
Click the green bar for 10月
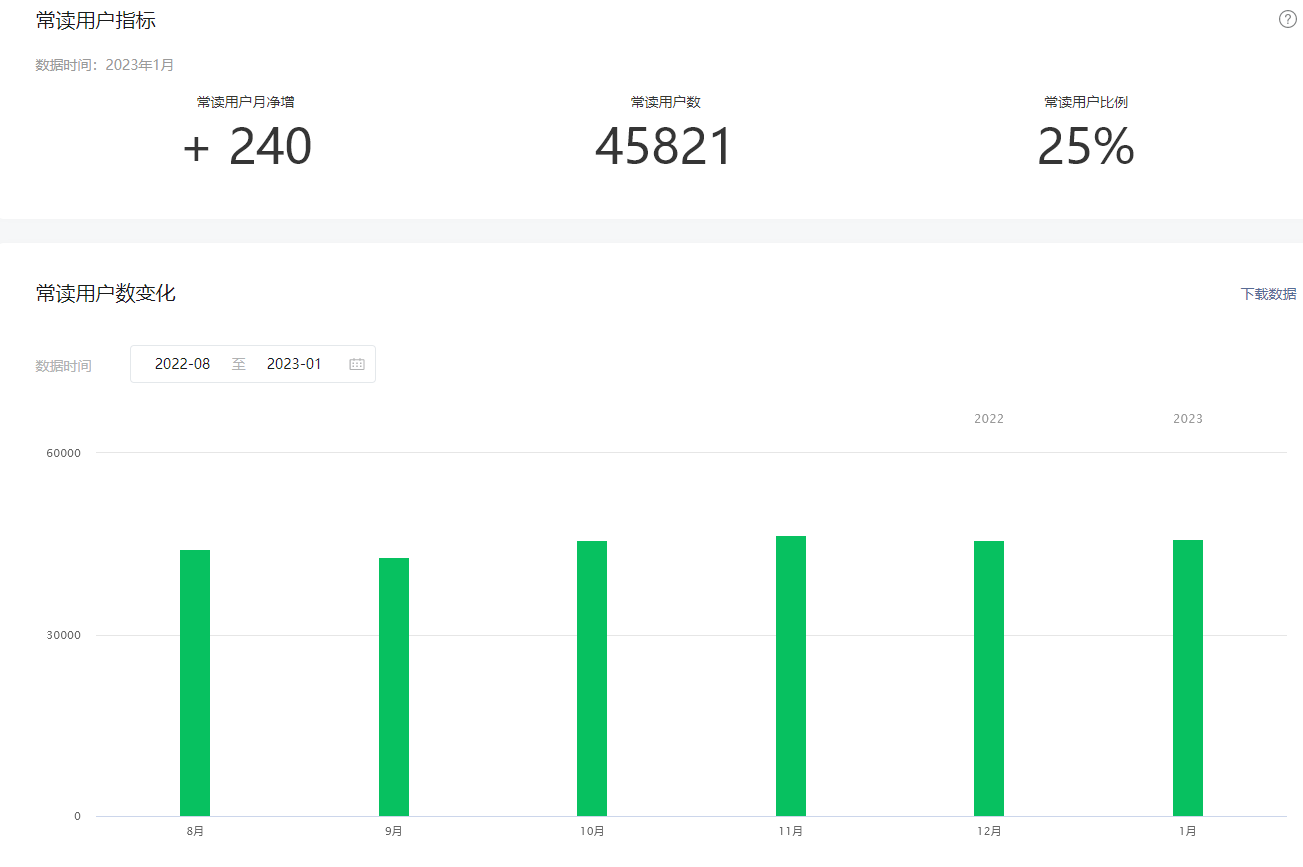592,678
